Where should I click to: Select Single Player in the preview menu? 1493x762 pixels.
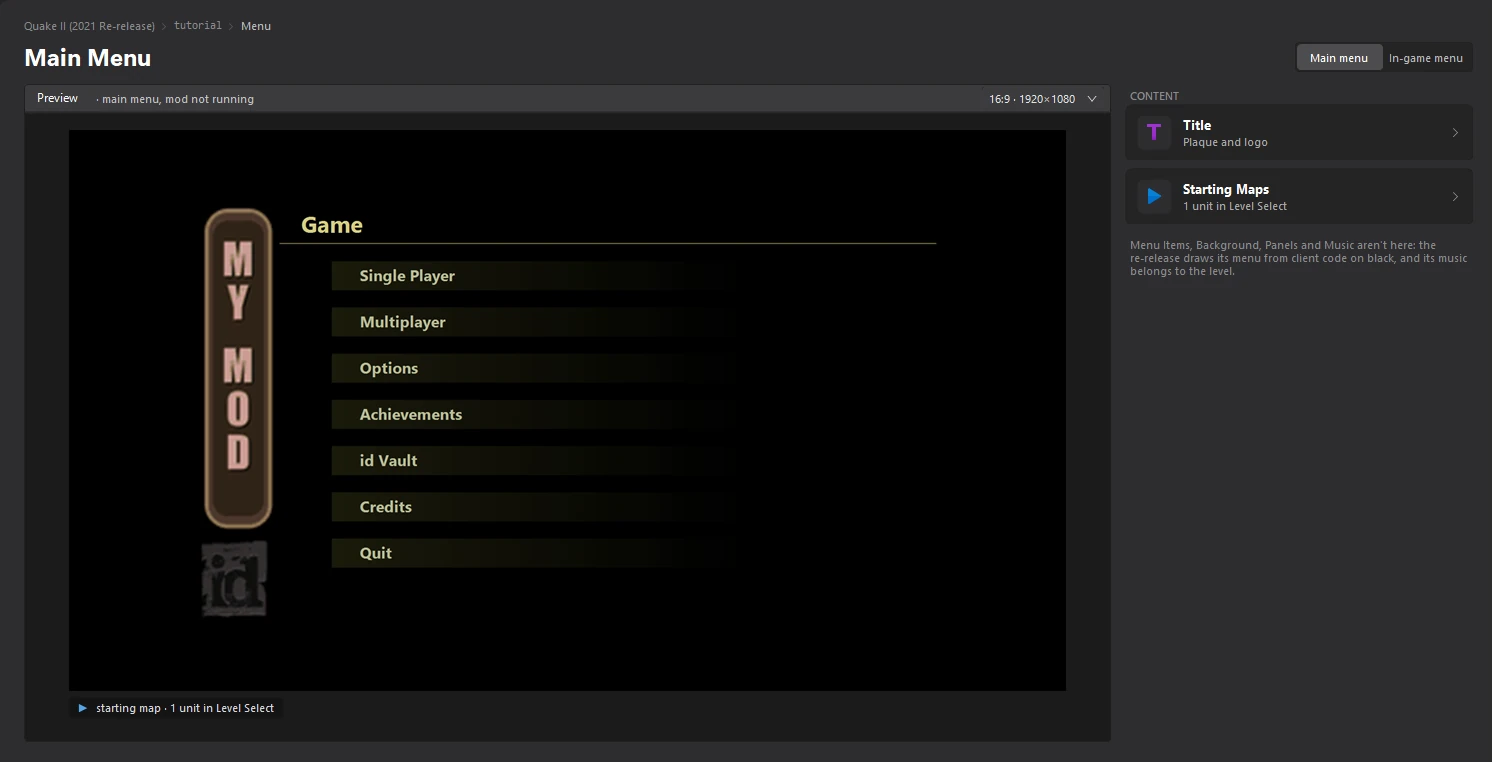click(533, 276)
